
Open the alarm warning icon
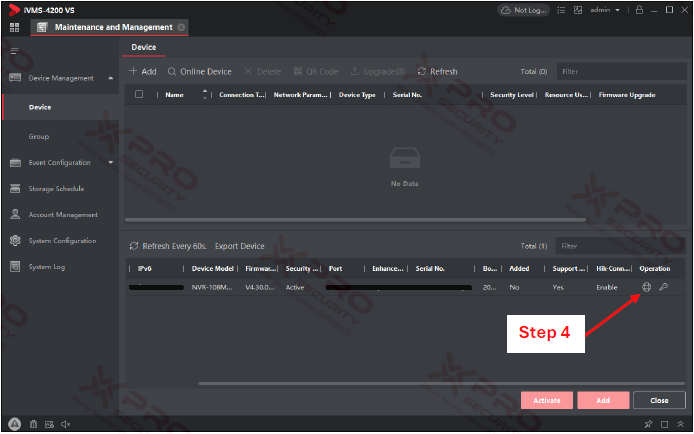pyautogui.click(x=15, y=424)
